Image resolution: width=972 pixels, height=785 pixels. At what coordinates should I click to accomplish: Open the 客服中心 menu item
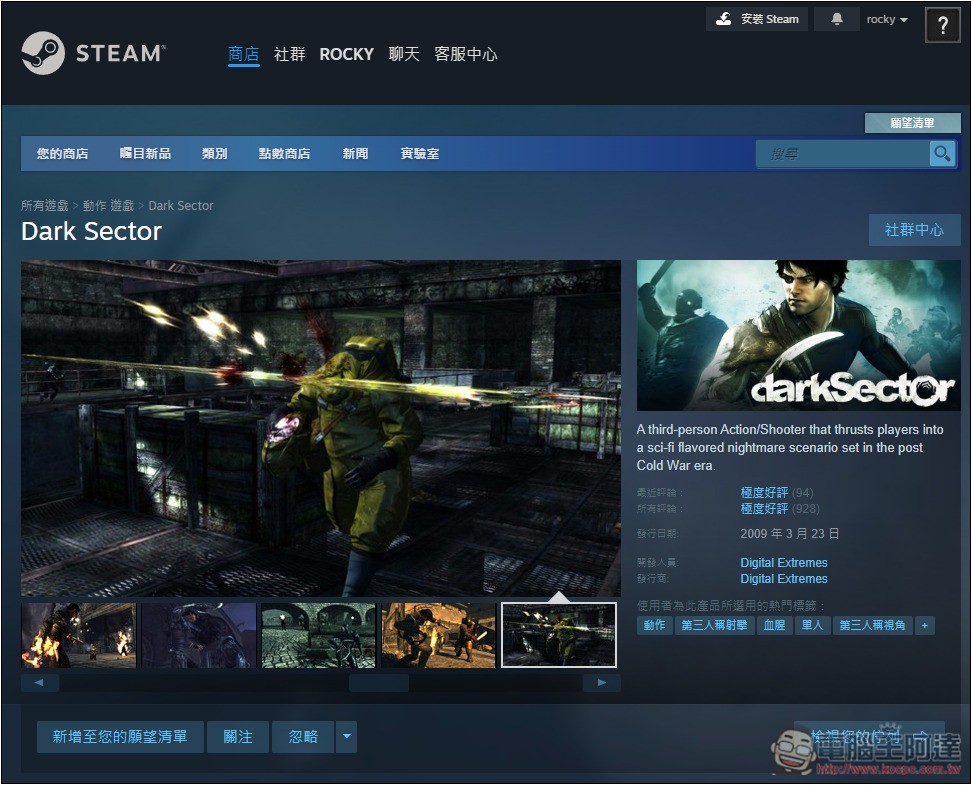point(465,54)
